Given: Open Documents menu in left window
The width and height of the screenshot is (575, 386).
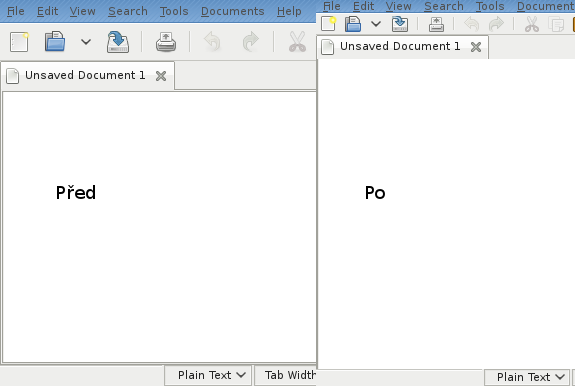Looking at the screenshot, I should [x=232, y=11].
